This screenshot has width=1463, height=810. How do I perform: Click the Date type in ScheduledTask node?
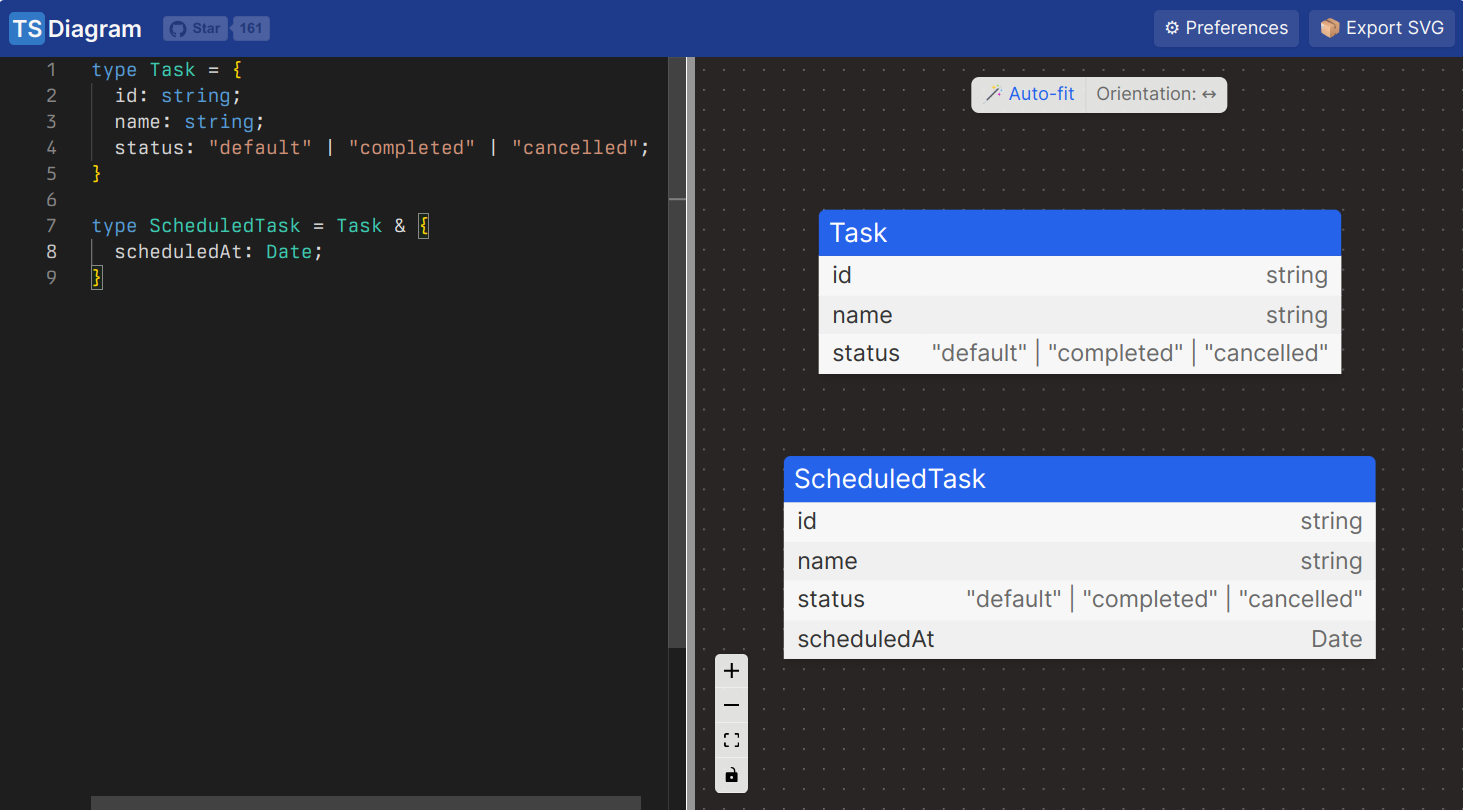click(x=1337, y=639)
